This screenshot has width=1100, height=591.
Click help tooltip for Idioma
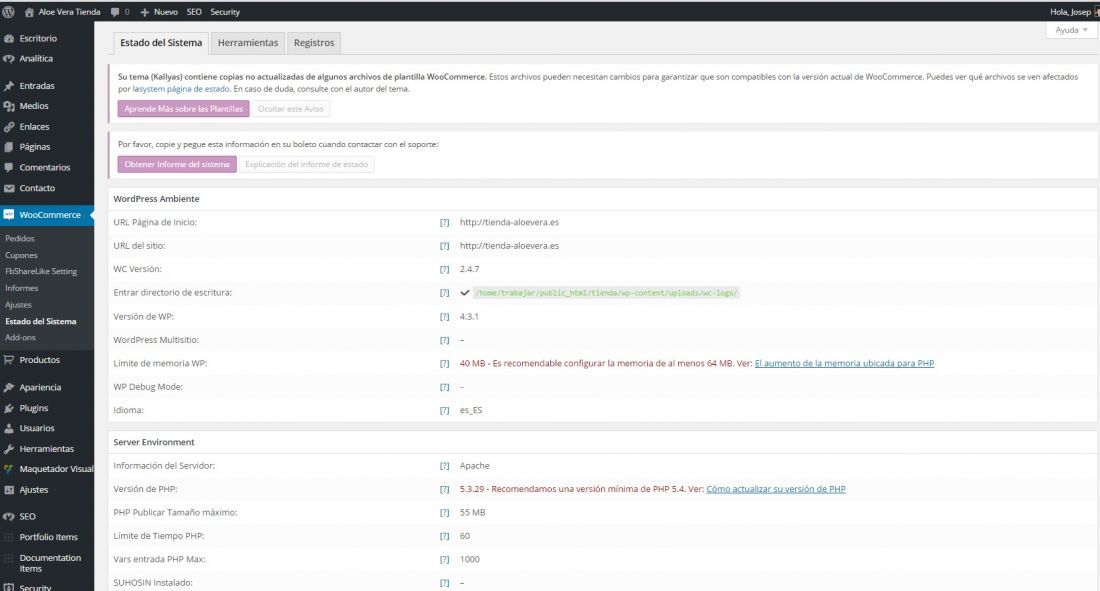pos(444,411)
